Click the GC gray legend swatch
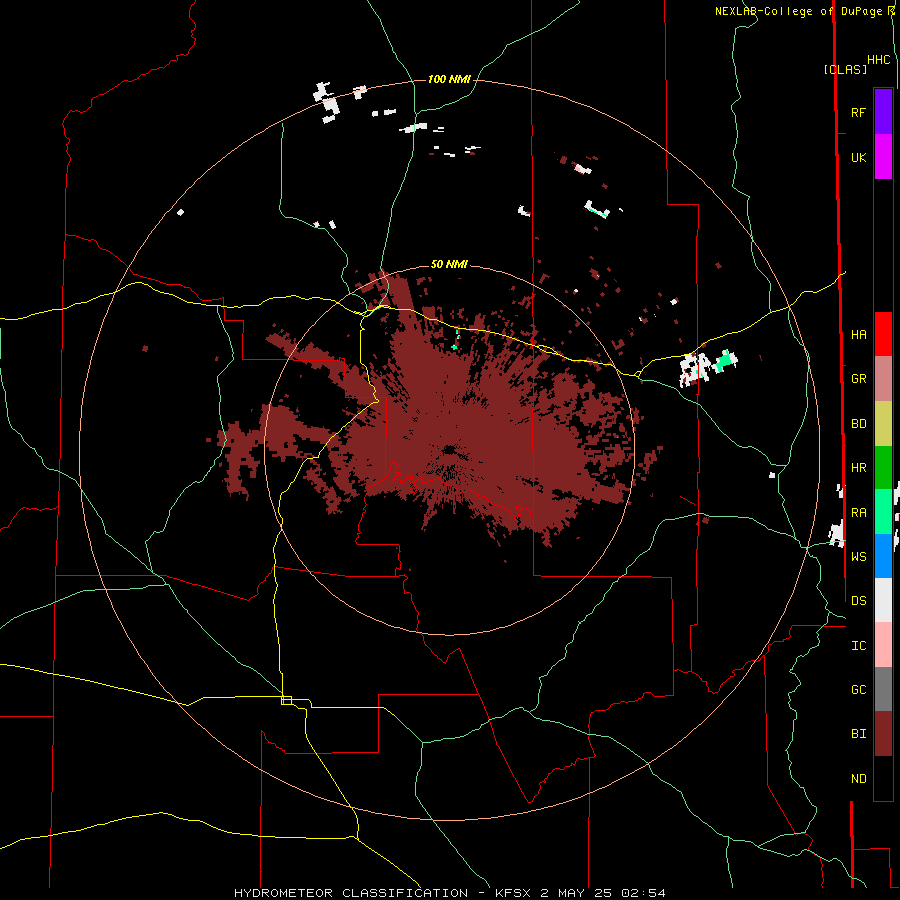Screen dimensions: 900x900 pos(883,689)
